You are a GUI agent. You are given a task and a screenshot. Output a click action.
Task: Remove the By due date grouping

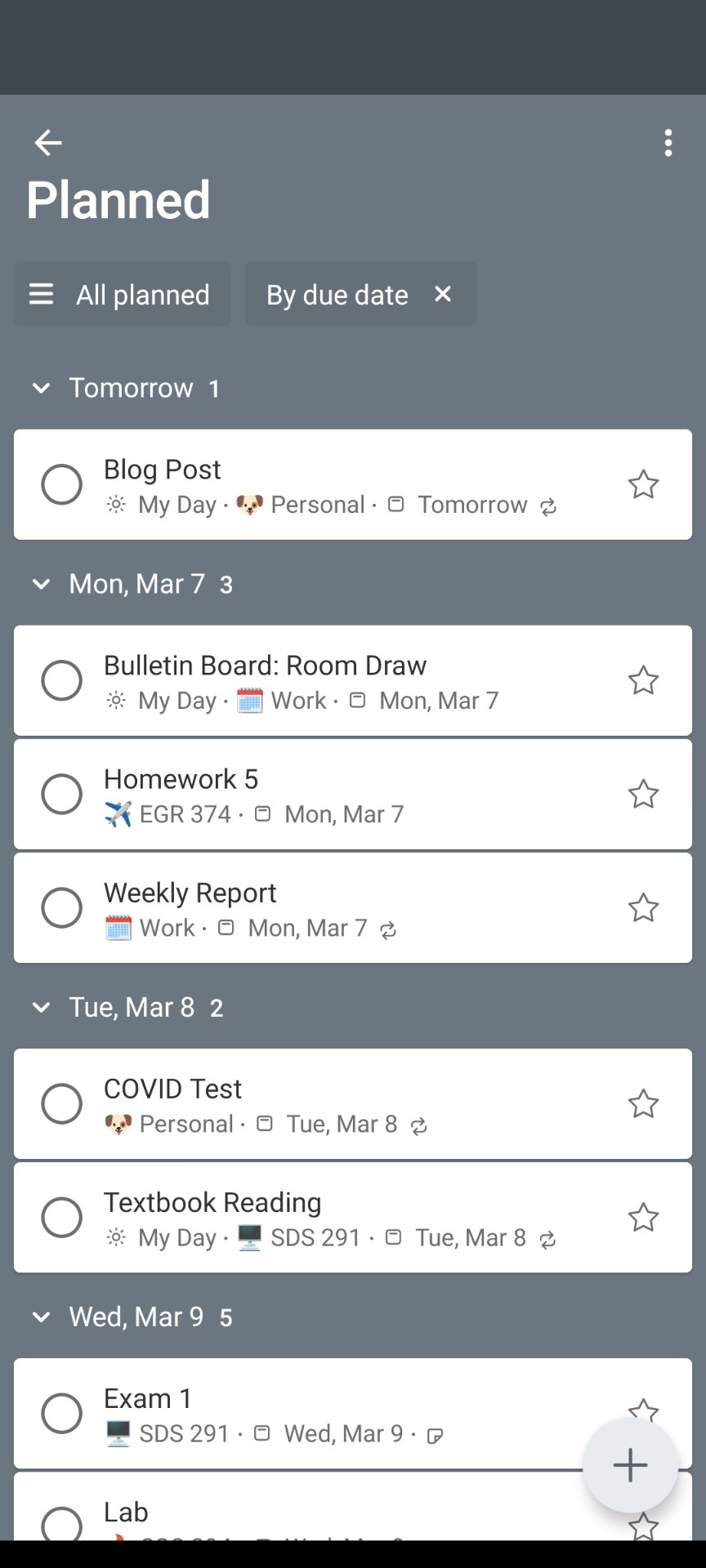click(443, 294)
